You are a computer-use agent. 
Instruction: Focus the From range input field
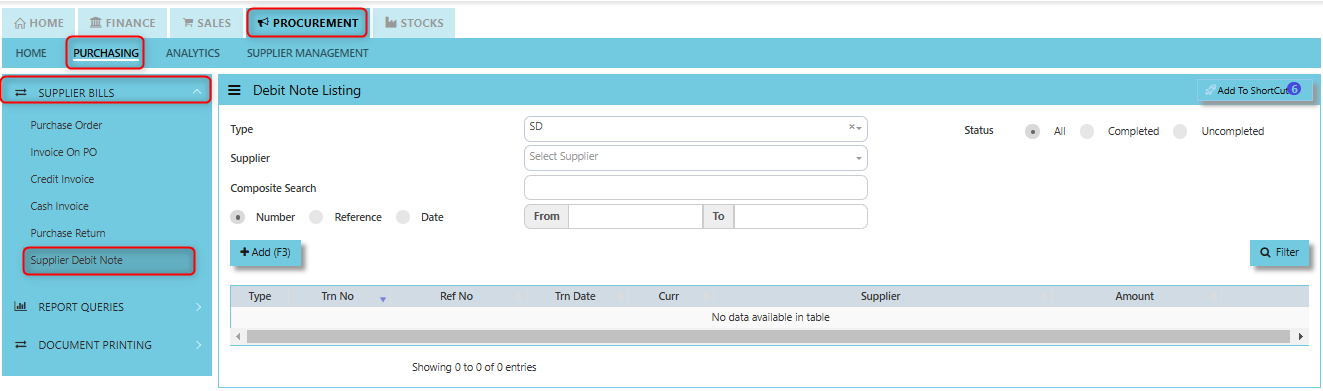click(x=635, y=216)
